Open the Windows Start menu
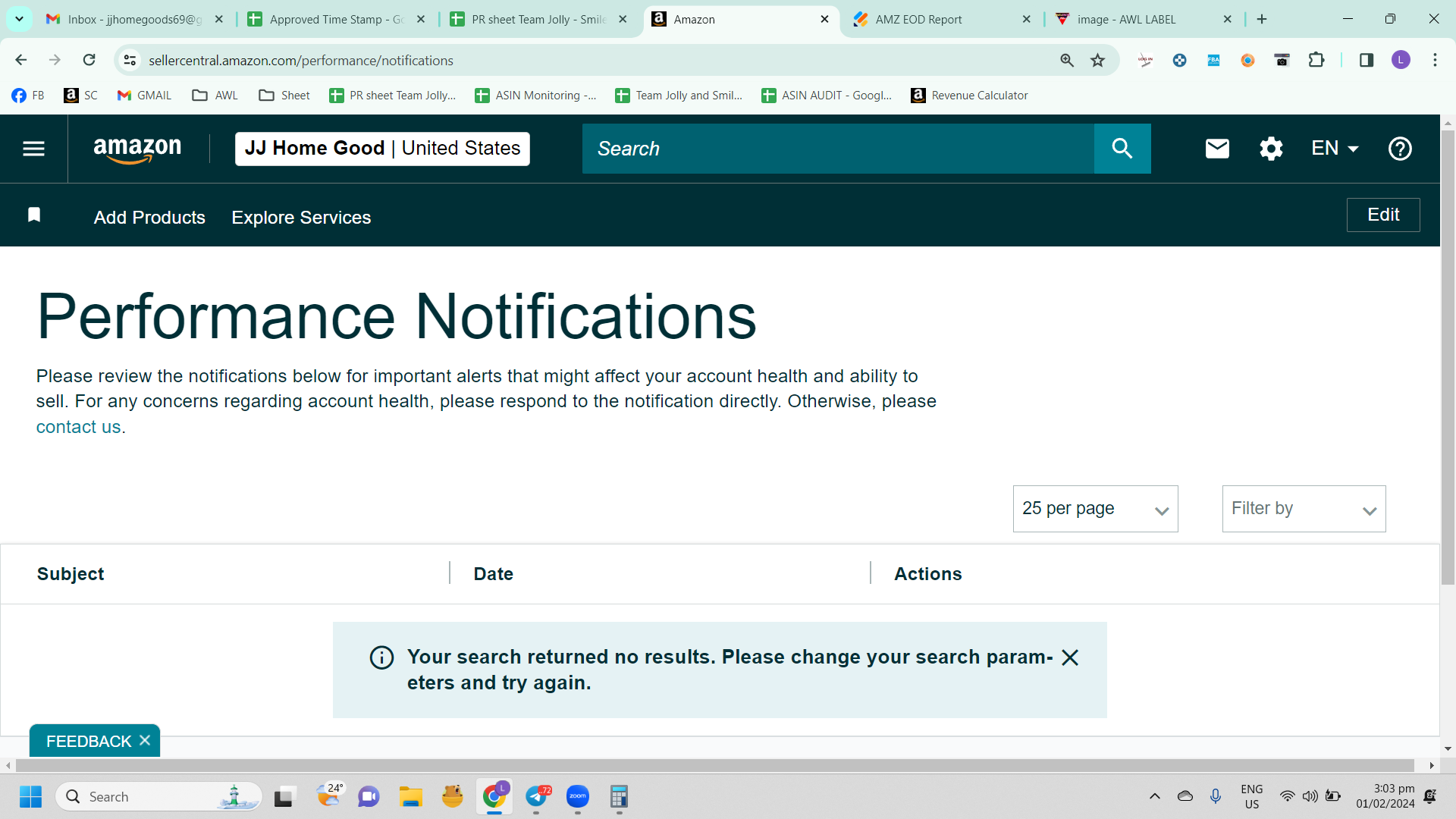This screenshot has height=819, width=1456. click(30, 796)
